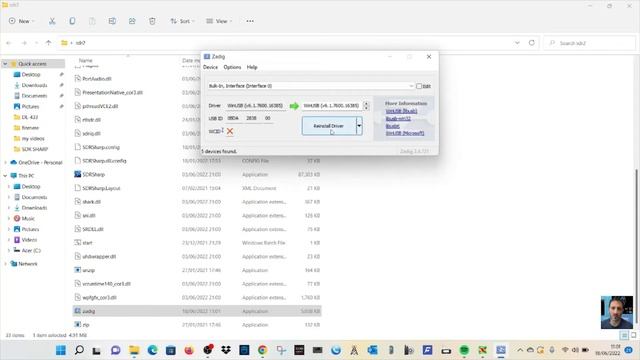This screenshot has width=640, height=360.
Task: Open the Windows Start menu
Action: pos(61,350)
